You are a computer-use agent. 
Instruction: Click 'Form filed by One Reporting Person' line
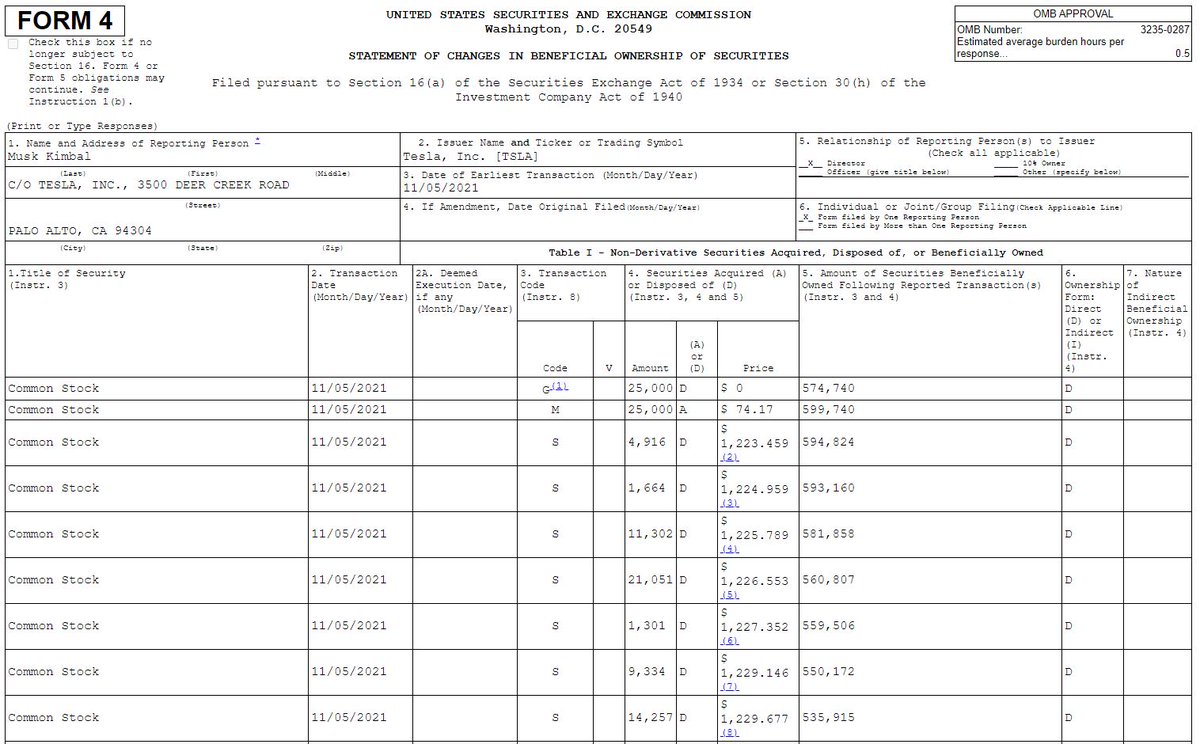tap(889, 217)
